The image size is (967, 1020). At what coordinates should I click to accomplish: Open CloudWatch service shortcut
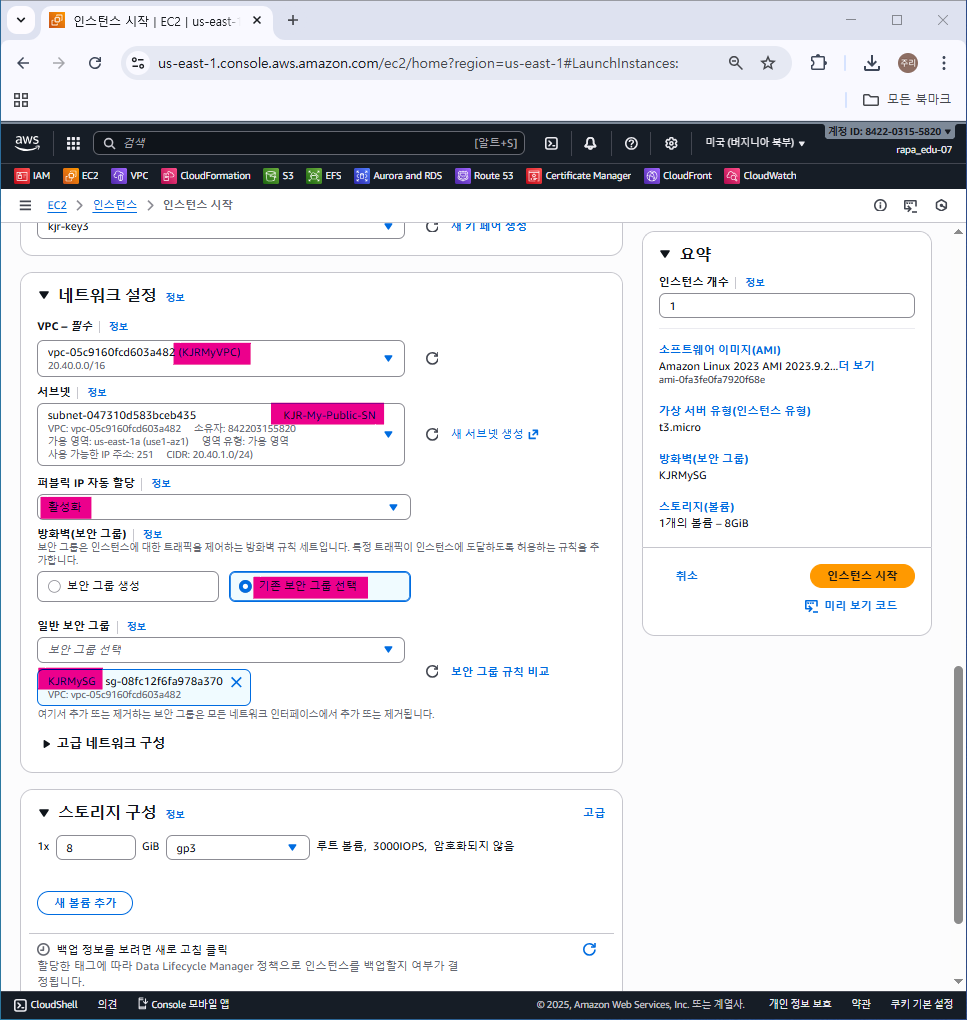(760, 176)
